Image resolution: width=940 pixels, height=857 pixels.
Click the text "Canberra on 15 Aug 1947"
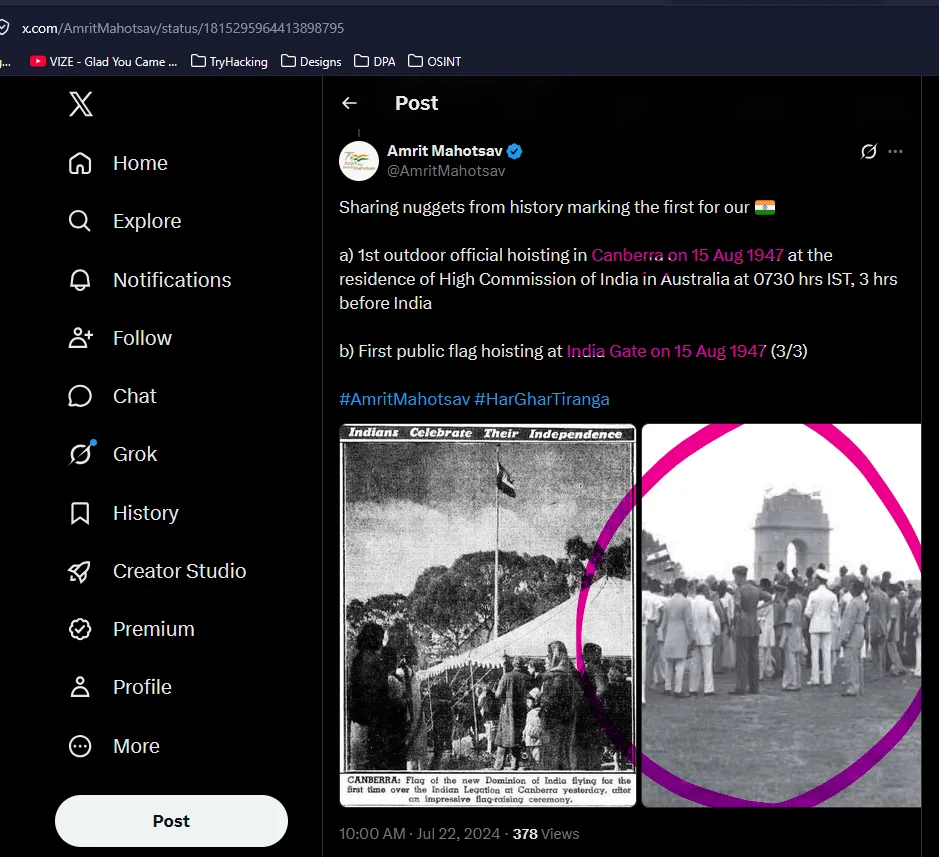688,255
